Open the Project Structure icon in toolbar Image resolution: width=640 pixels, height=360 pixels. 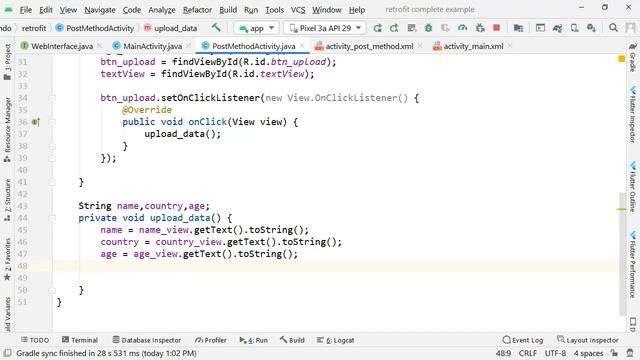point(518,28)
